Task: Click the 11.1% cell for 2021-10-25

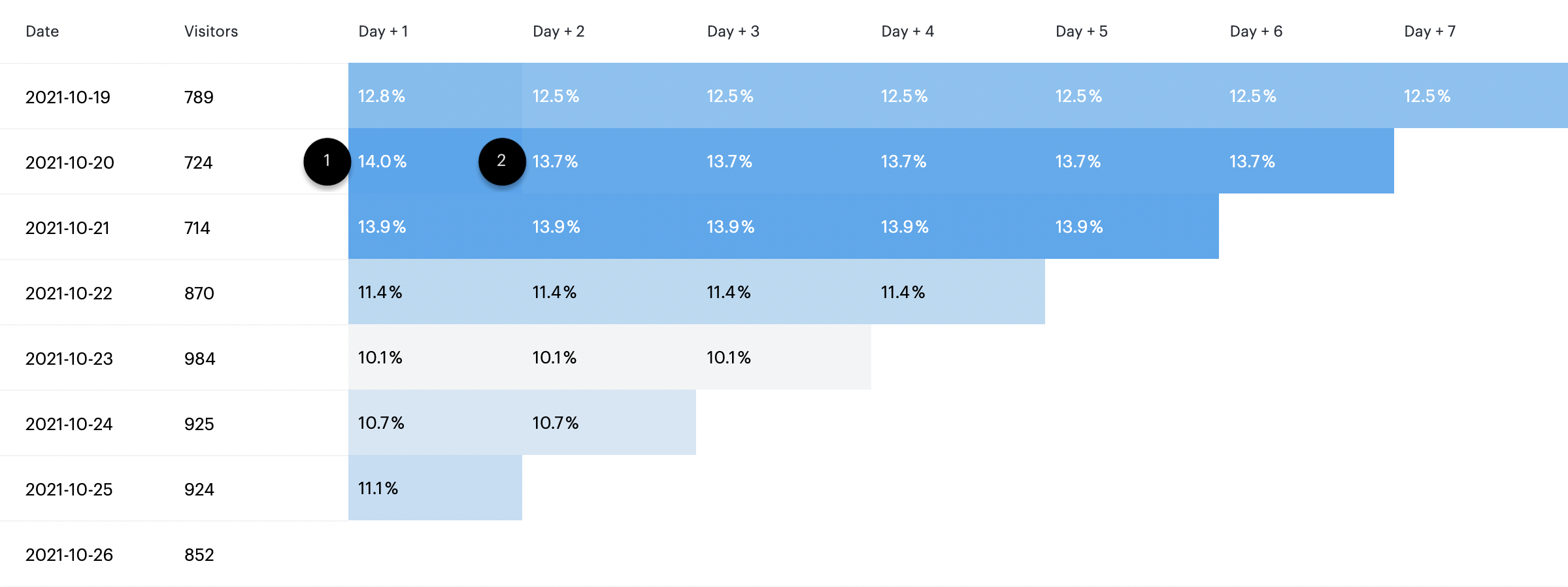Action: click(x=378, y=488)
